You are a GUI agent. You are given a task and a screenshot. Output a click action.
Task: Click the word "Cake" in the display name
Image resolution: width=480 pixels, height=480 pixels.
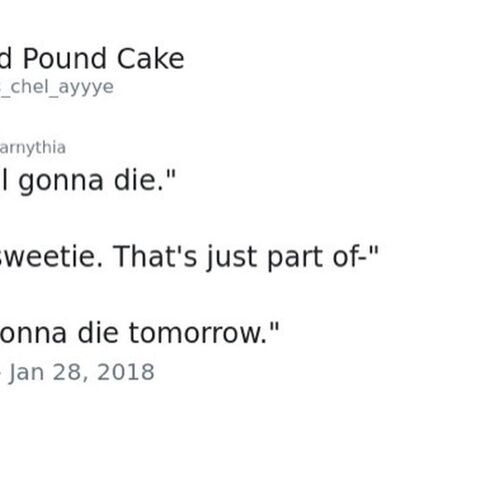pos(151,59)
